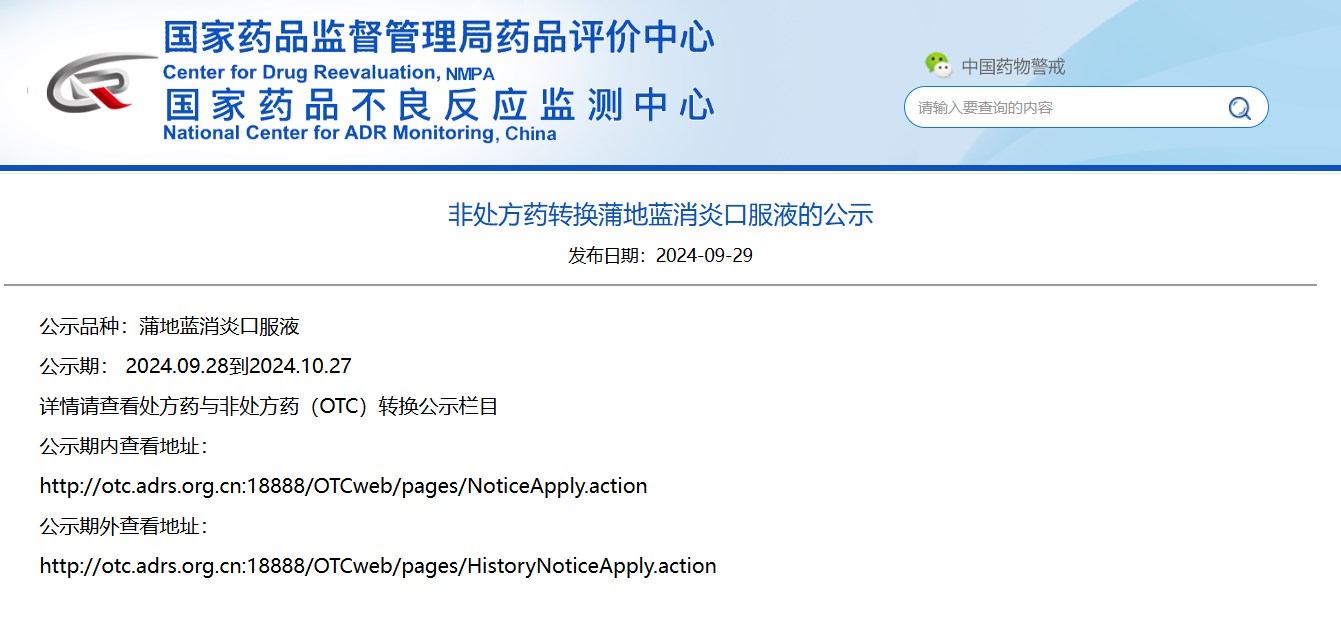Click the 公示期内查看地址 label

pyautogui.click(x=123, y=446)
